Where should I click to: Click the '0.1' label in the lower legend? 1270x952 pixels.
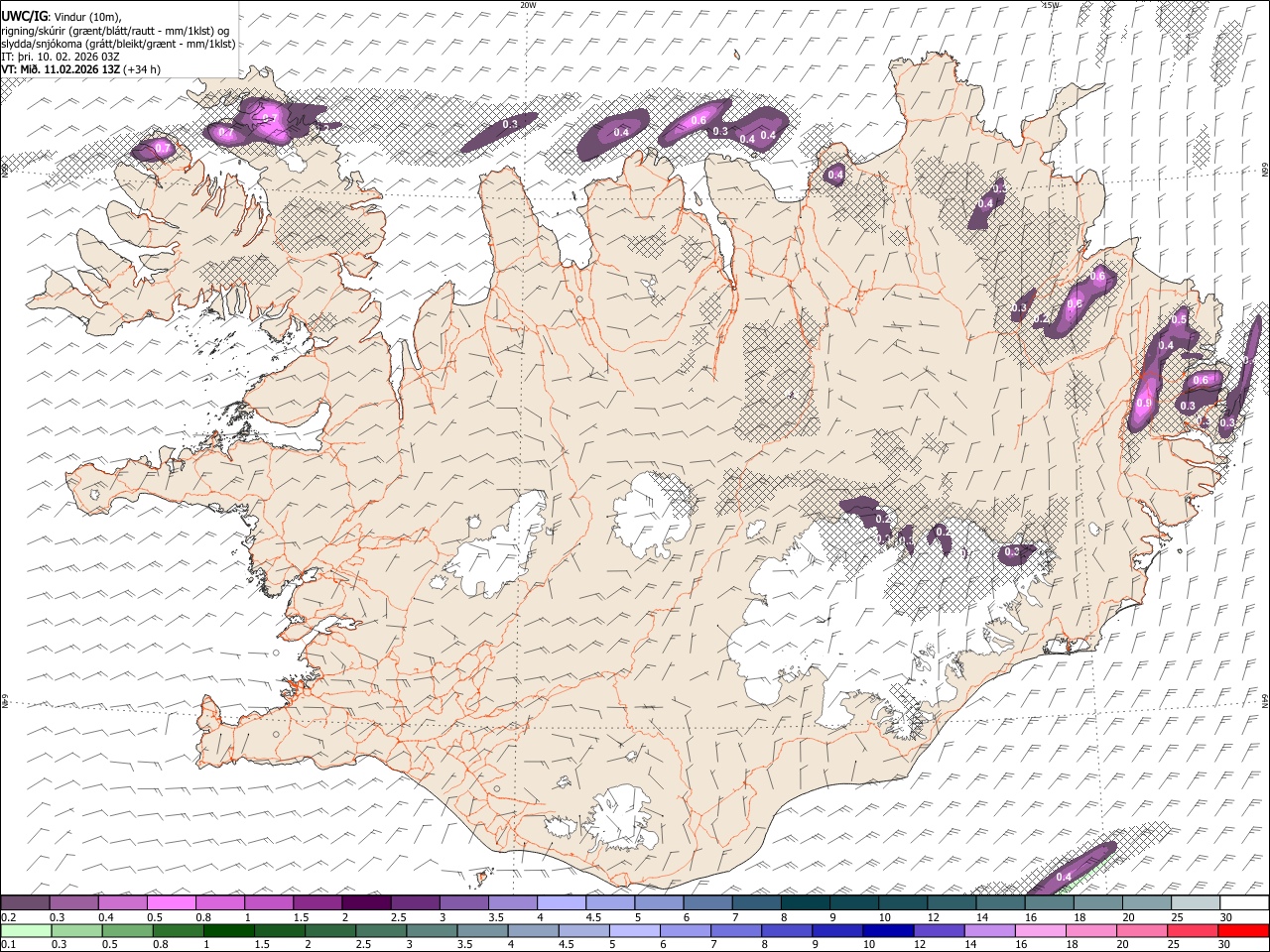(8, 944)
